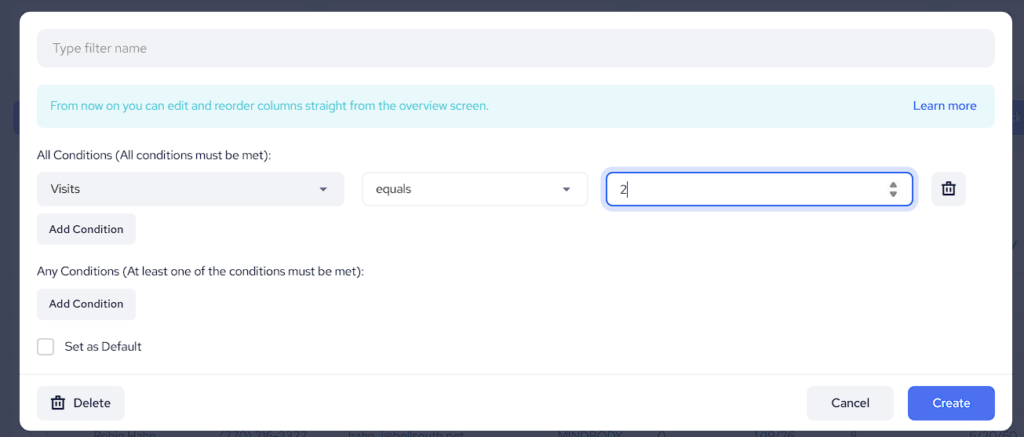Click the trash icon inside the Delete button

[x=58, y=403]
